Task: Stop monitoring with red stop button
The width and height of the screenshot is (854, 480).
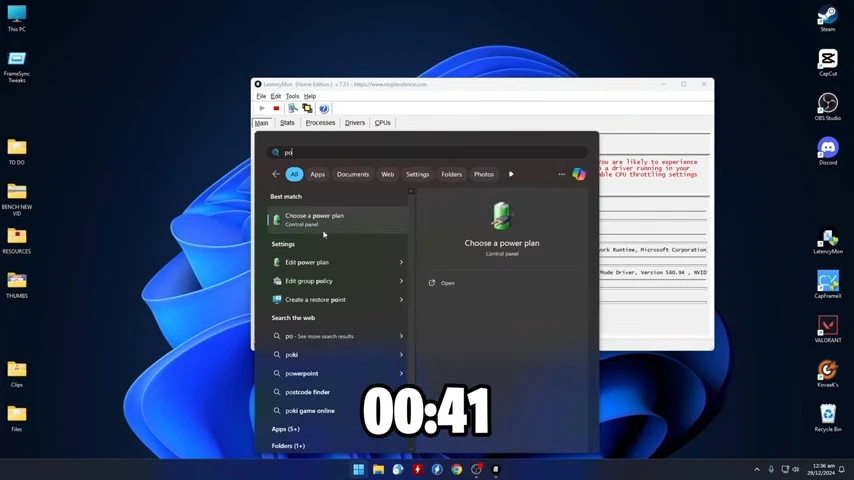Action: tap(276, 108)
